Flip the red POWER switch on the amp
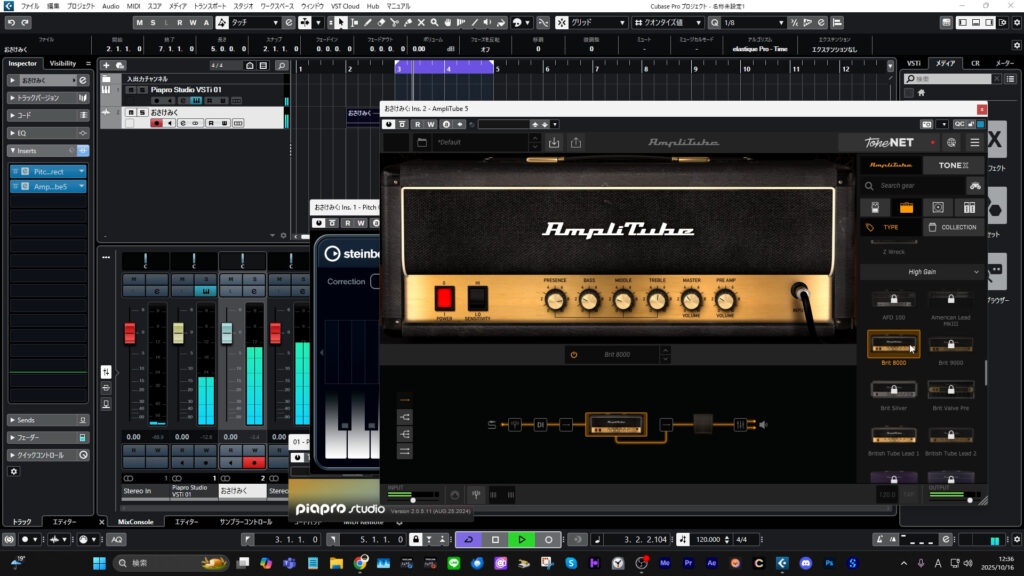The image size is (1024, 576). click(445, 297)
